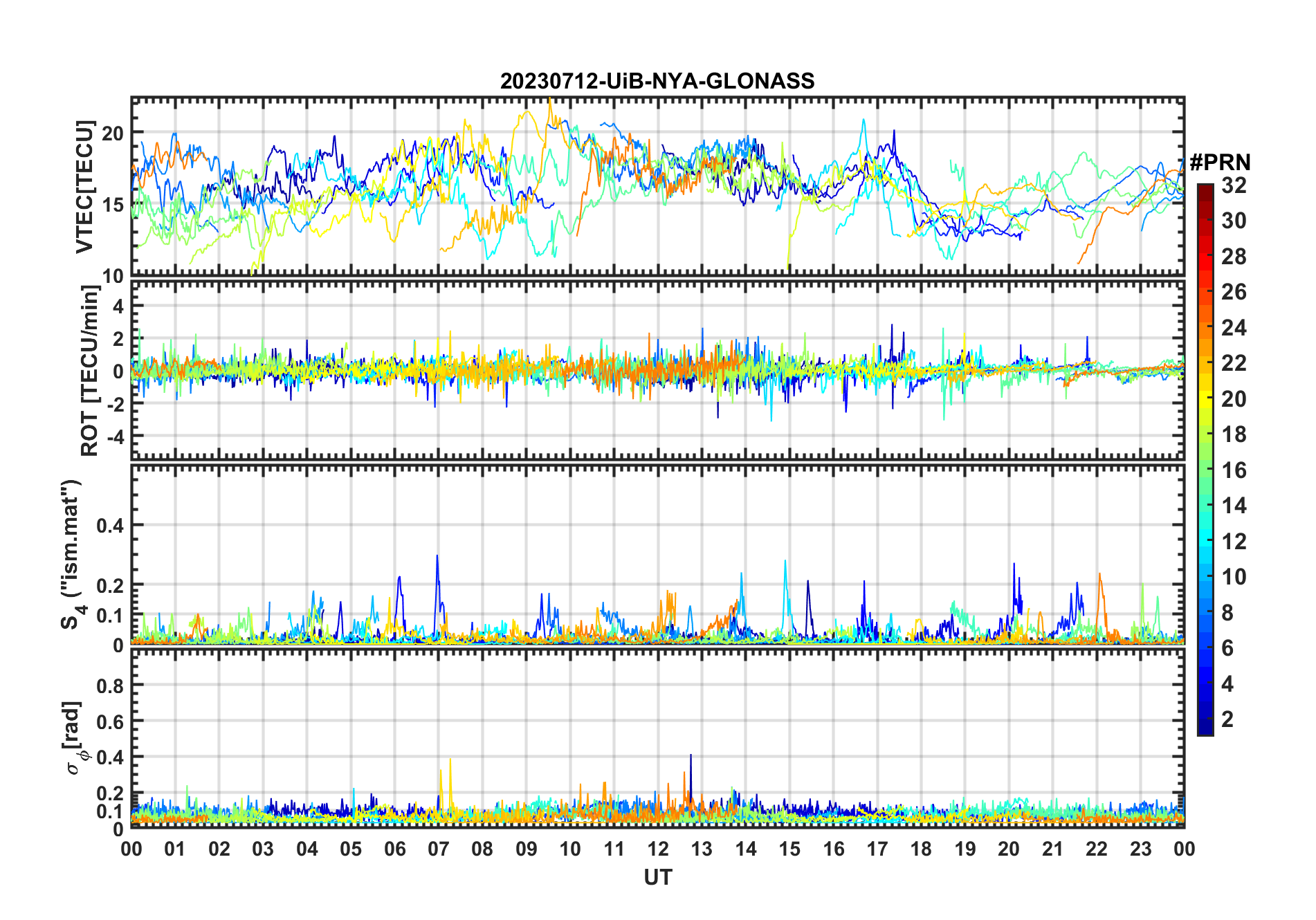Screen dimensions: 1316x920
Task: Select colorbar tick label 22
Action: pyautogui.click(x=1234, y=363)
